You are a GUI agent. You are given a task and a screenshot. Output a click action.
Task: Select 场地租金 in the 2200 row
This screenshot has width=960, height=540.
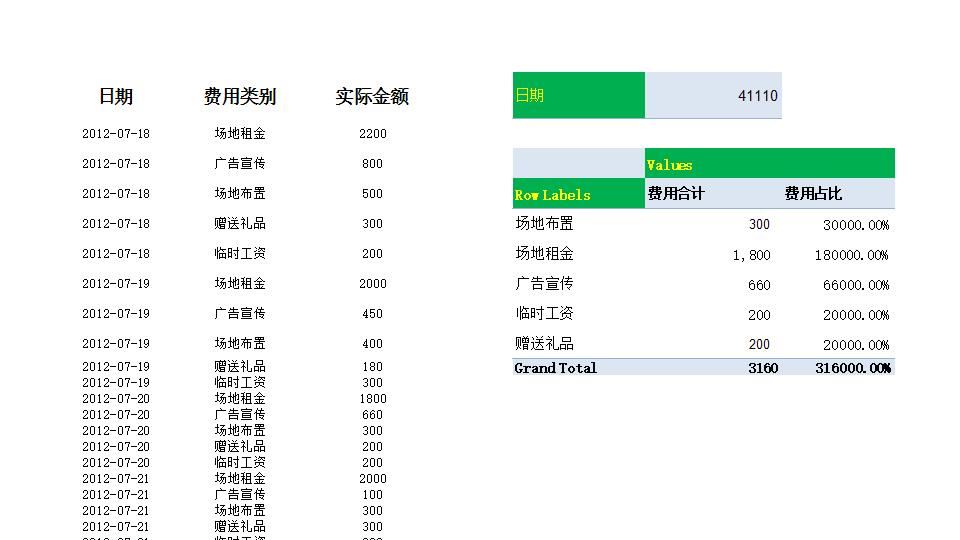pos(240,133)
